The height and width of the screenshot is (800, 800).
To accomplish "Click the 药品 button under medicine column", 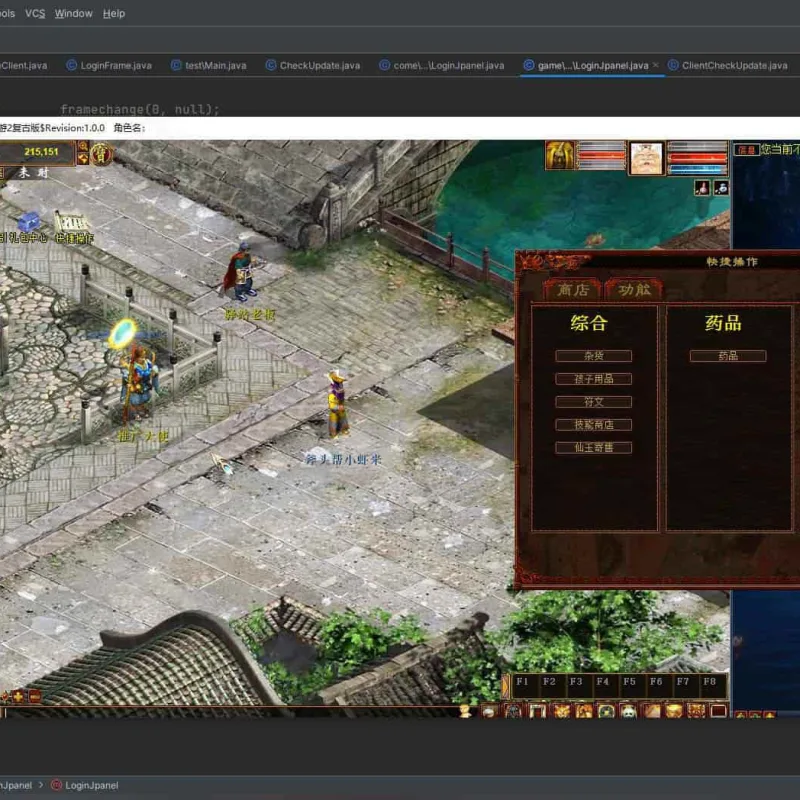I will point(728,356).
